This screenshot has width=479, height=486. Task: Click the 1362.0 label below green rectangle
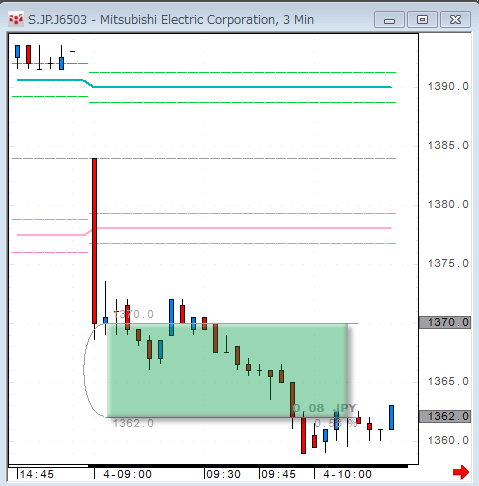(133, 423)
